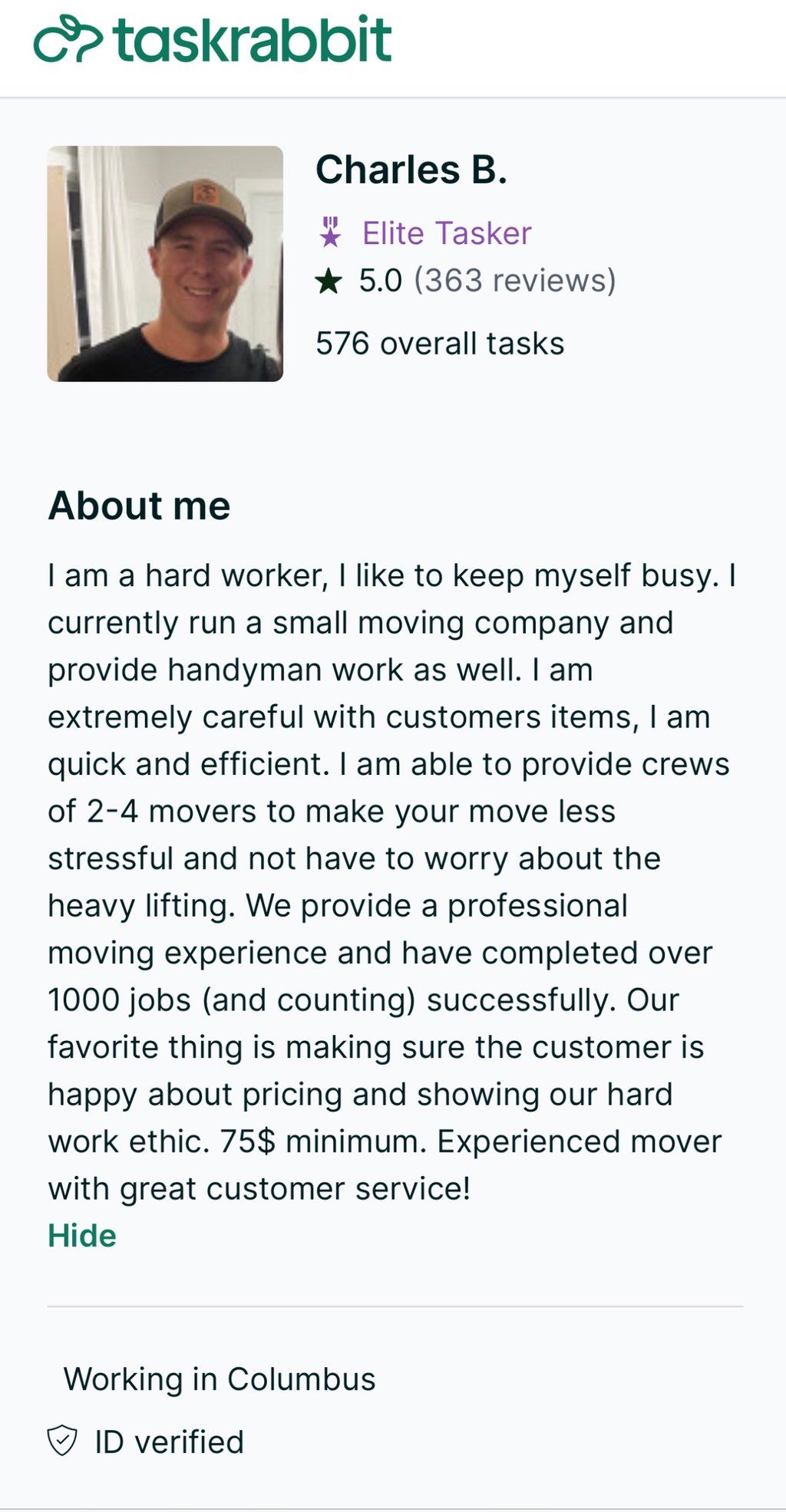Click the Taskrabbit logo icon
This screenshot has height=1512, width=786.
[x=68, y=40]
